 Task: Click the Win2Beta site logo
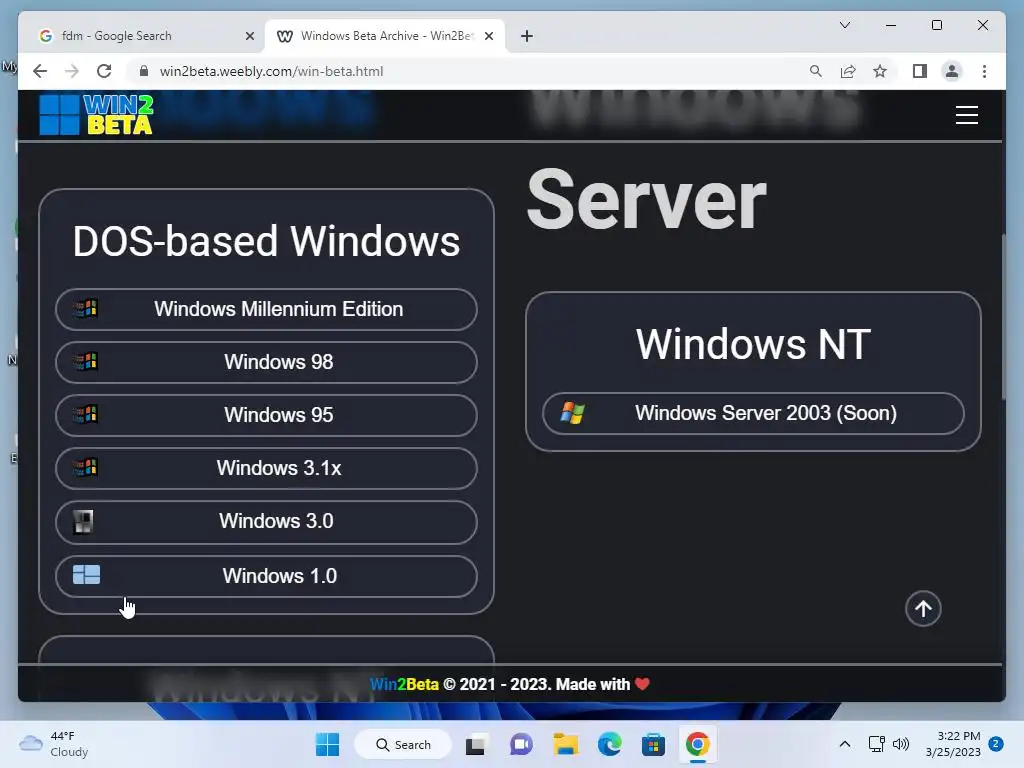pyautogui.click(x=97, y=115)
